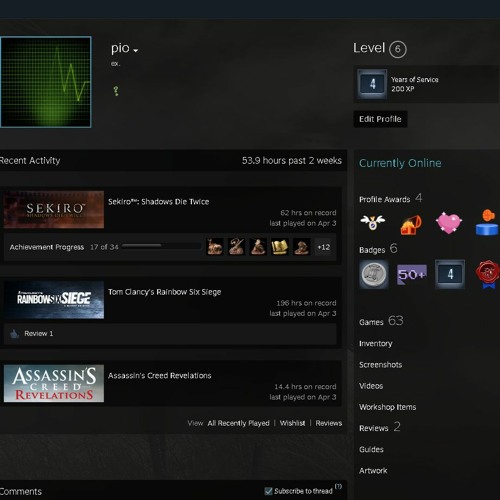The height and width of the screenshot is (500, 500).
Task: Click the thumbs up Review icon
Action: coord(14,334)
